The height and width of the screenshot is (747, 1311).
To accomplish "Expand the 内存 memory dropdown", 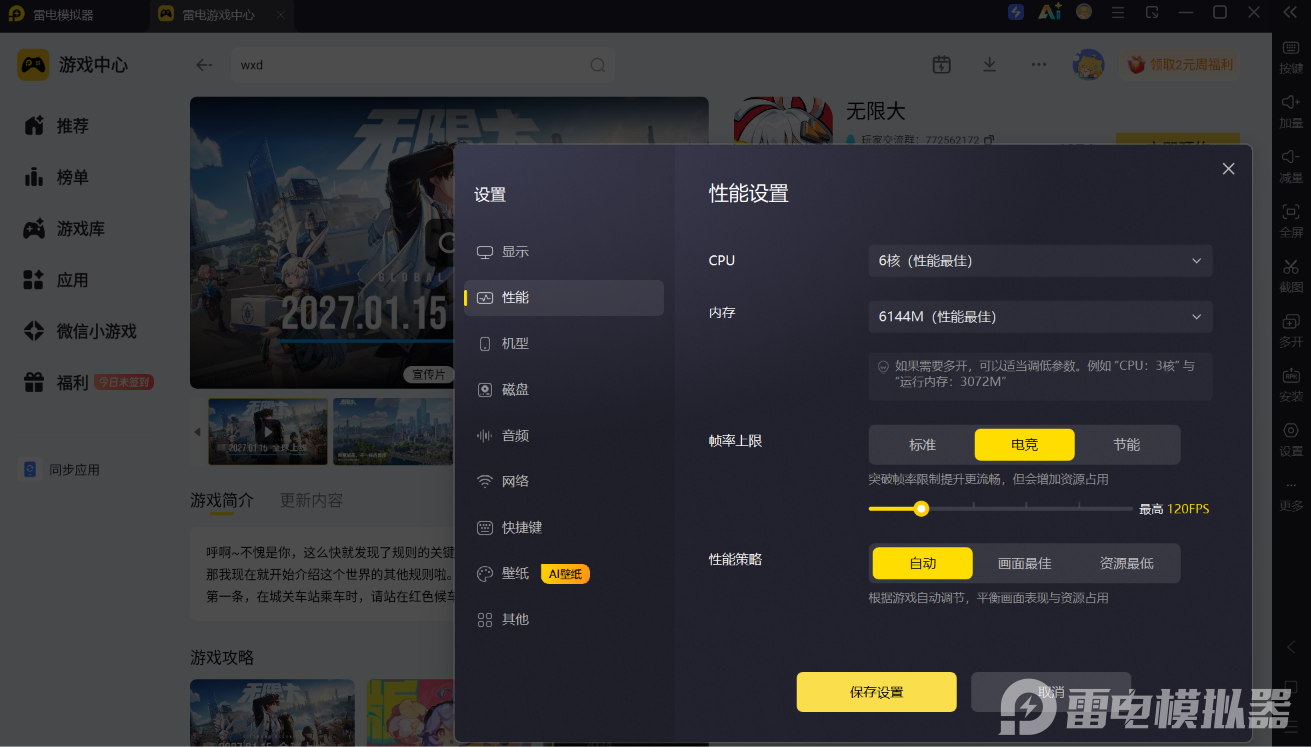I will (x=1040, y=317).
